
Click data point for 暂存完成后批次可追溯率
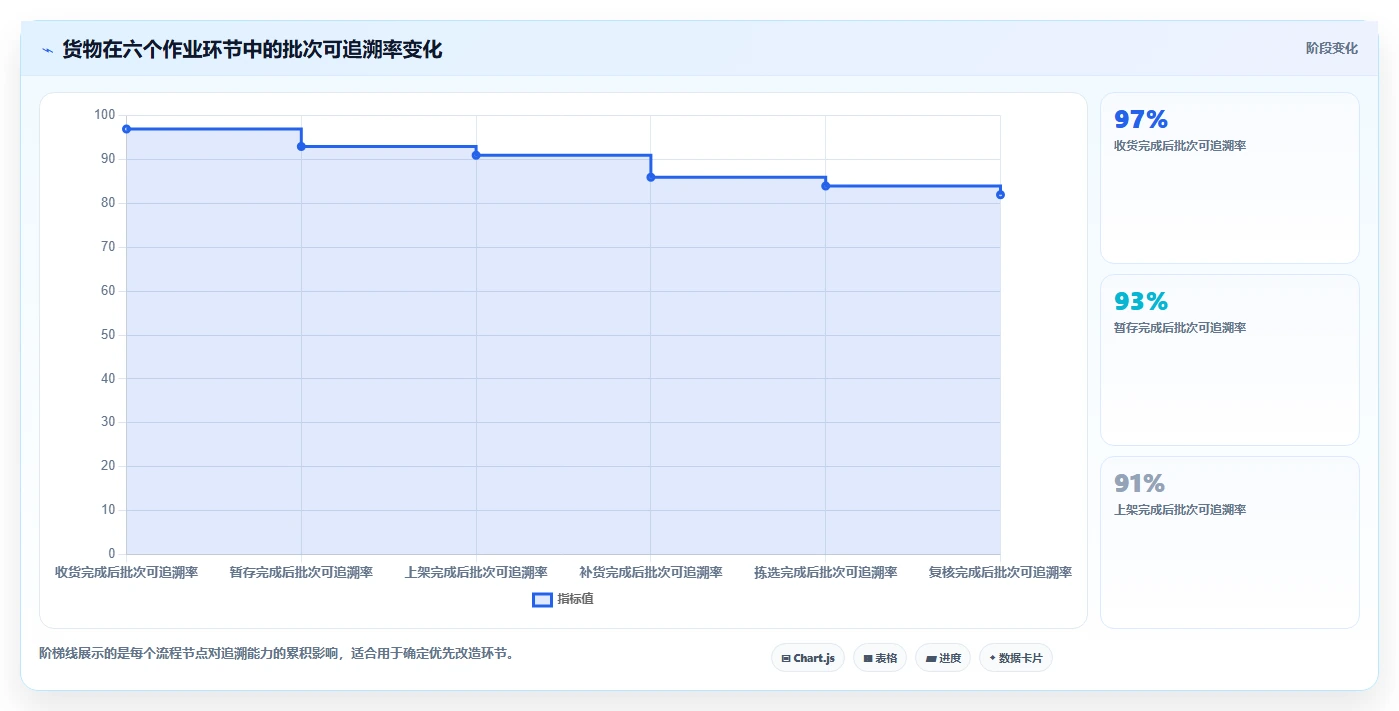click(301, 147)
